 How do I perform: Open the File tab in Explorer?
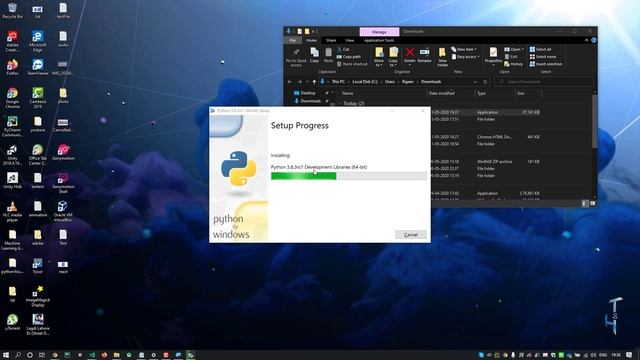tap(293, 40)
